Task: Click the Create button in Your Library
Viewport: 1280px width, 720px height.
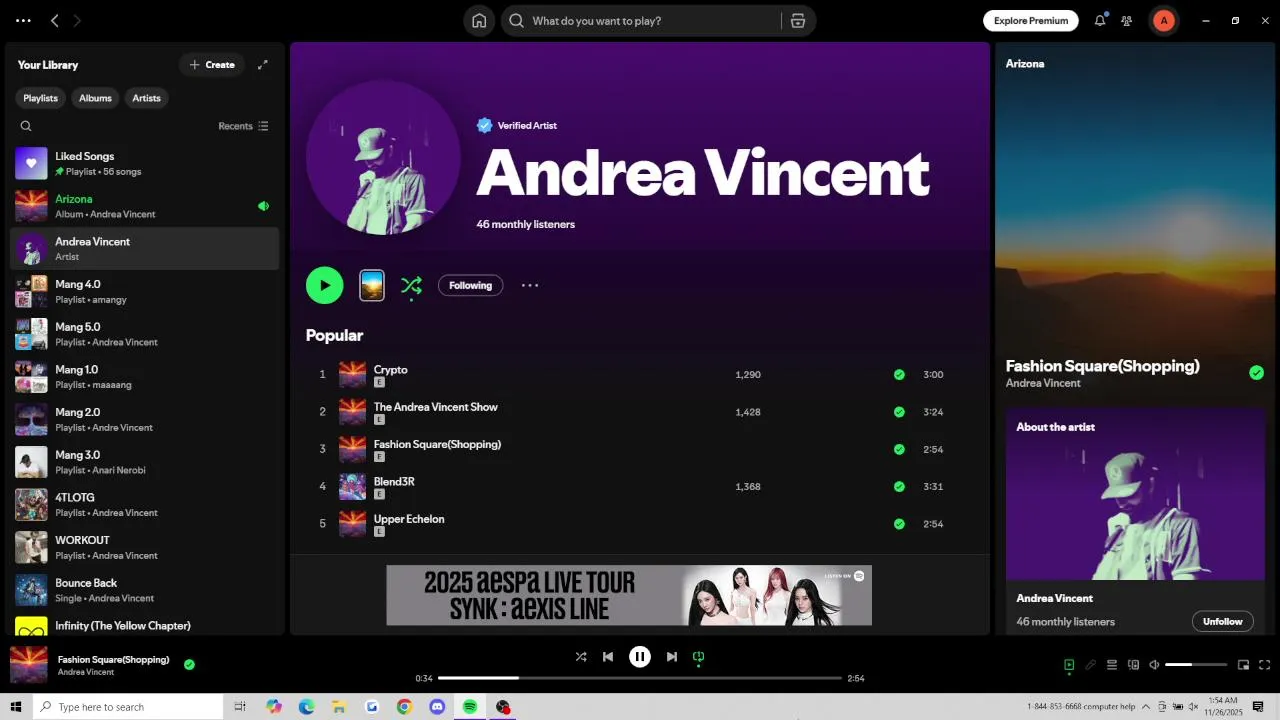Action: pyautogui.click(x=212, y=65)
